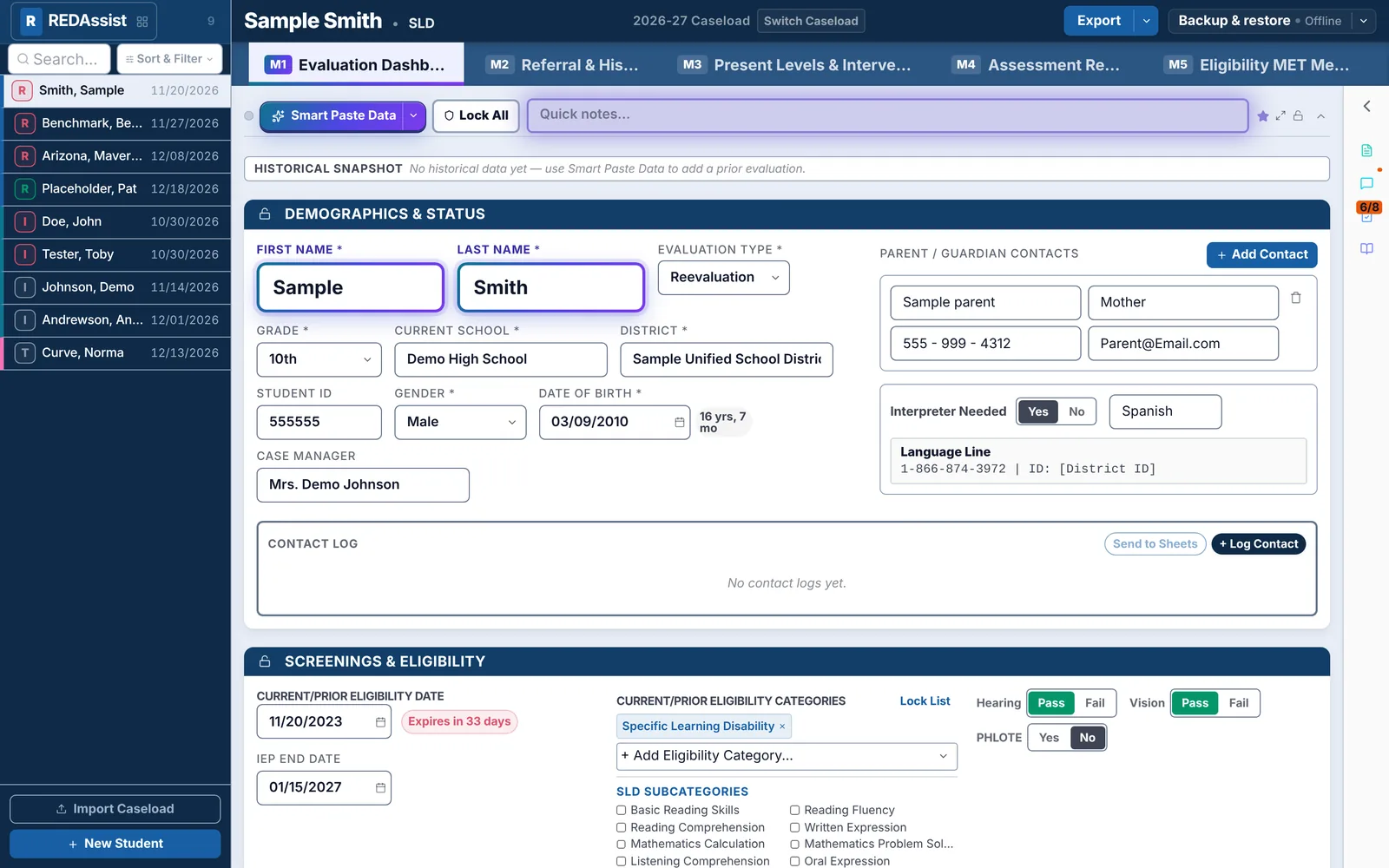Click the open book icon in right sidebar

point(1366,249)
